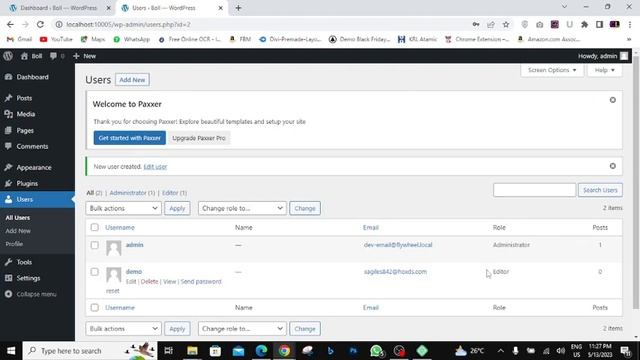Dismiss the Welcome to Paxxer notice
This screenshot has width=640, height=360.
tap(612, 100)
